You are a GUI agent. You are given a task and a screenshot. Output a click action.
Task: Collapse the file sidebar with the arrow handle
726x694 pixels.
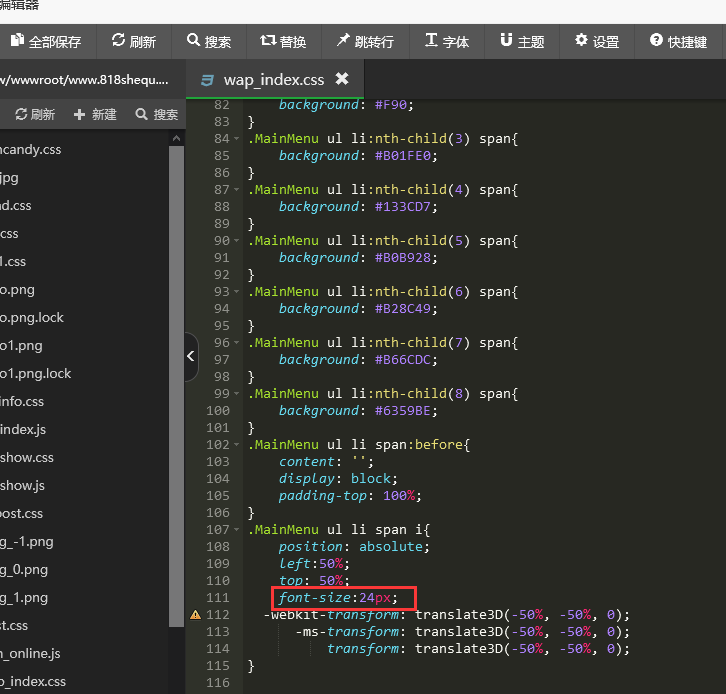191,356
